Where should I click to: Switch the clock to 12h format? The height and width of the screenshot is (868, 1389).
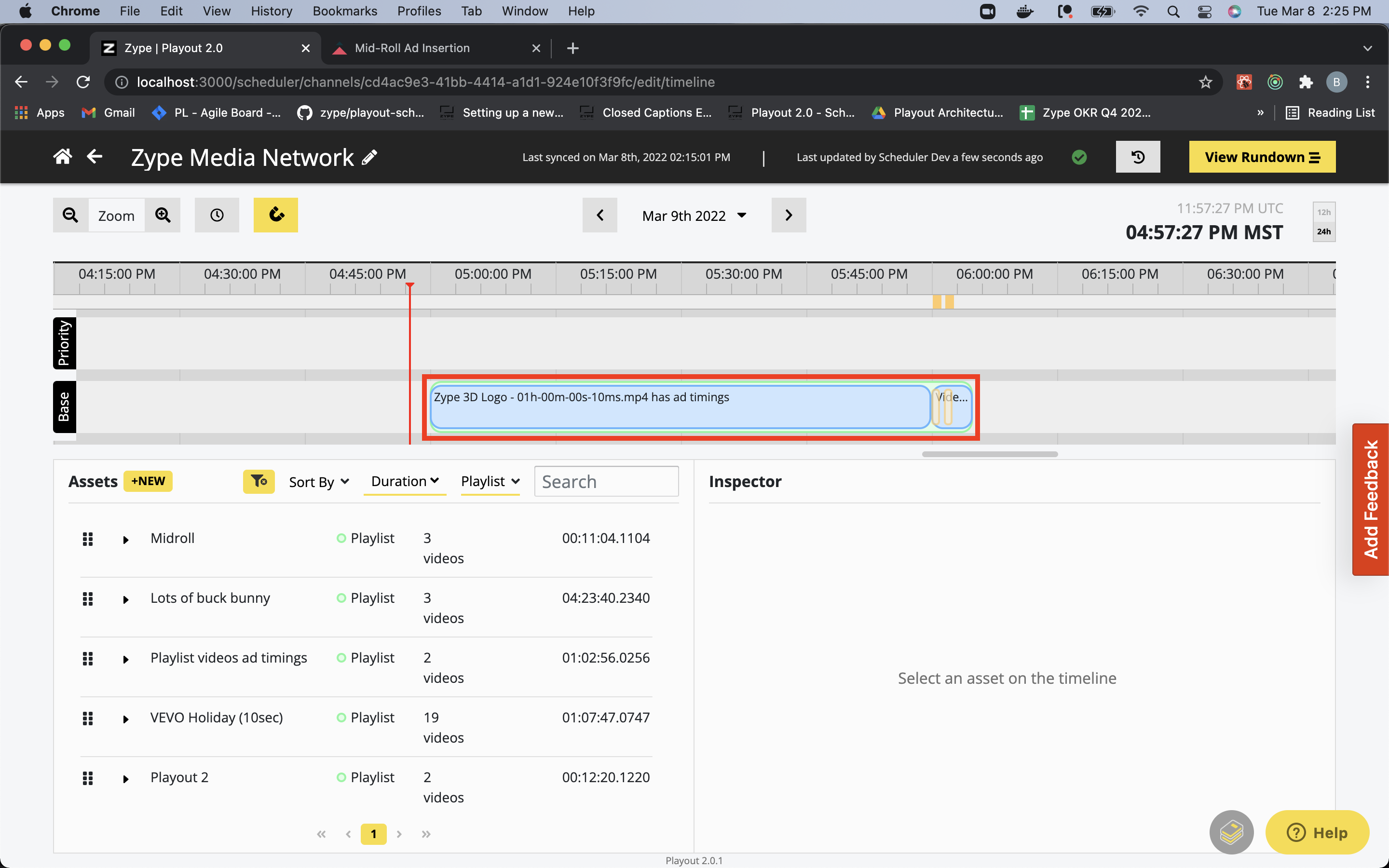click(1323, 212)
